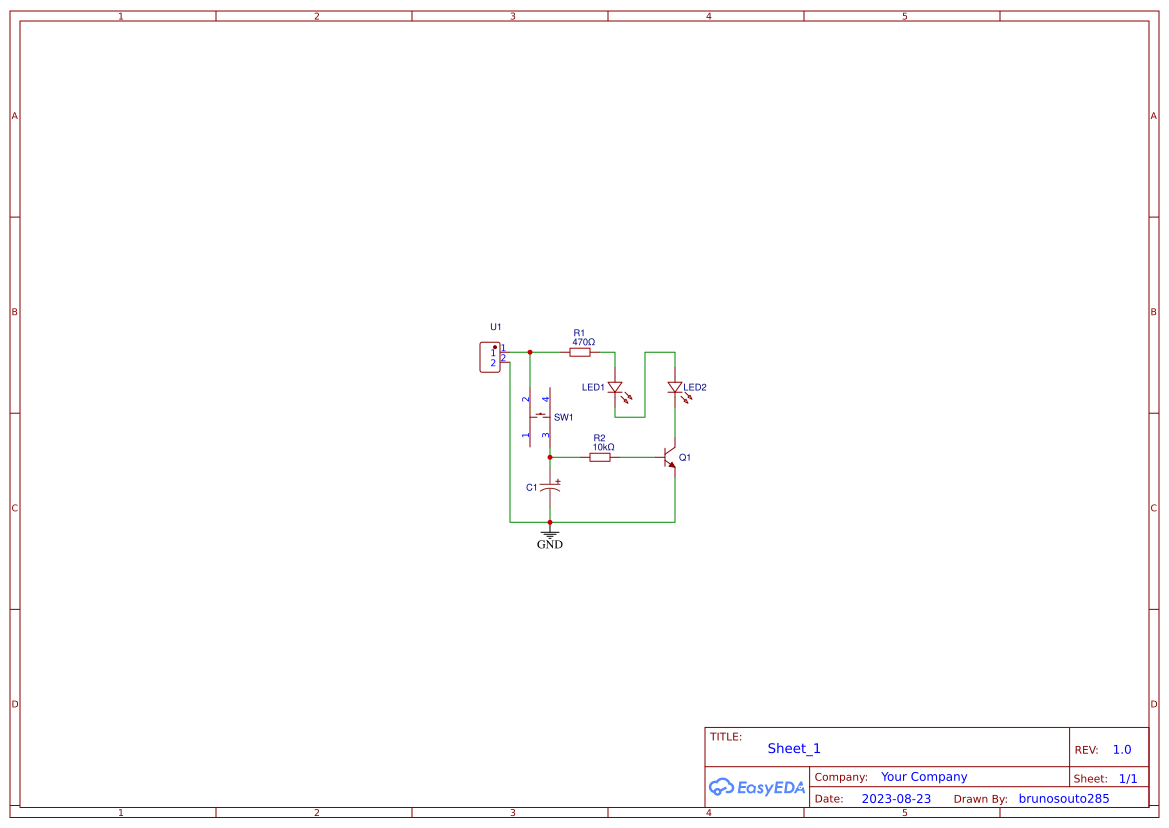Click the revision value 1.0
Screen dimensions: 1169x828
click(1122, 750)
